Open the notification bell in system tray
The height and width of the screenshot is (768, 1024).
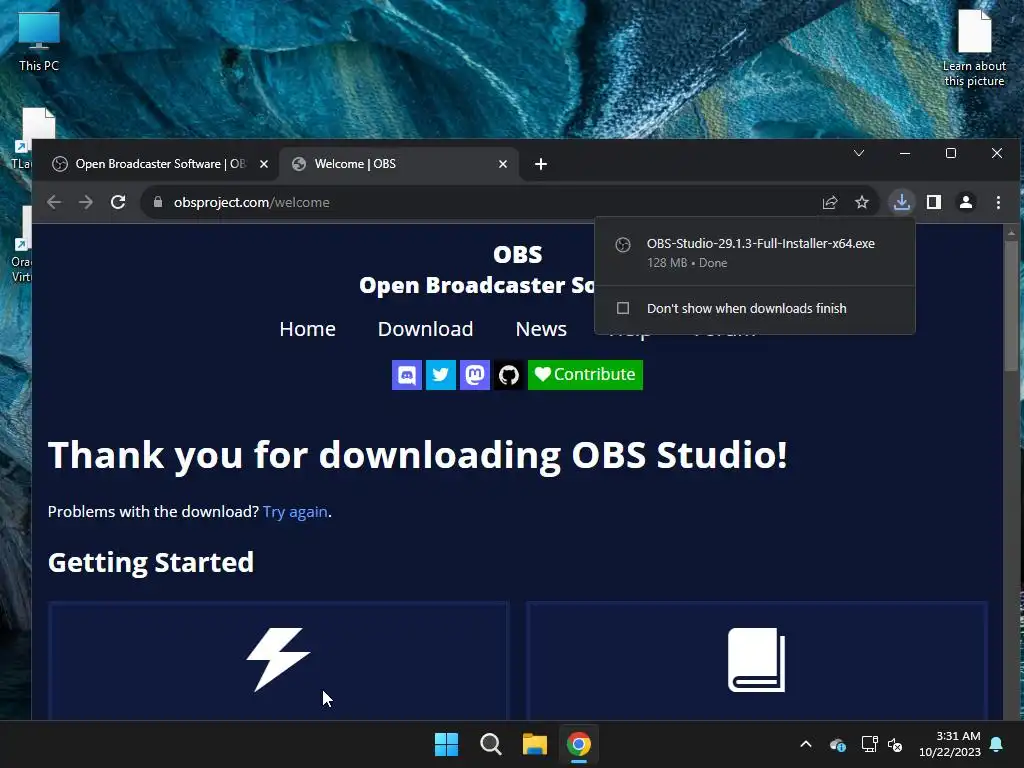[x=997, y=744]
